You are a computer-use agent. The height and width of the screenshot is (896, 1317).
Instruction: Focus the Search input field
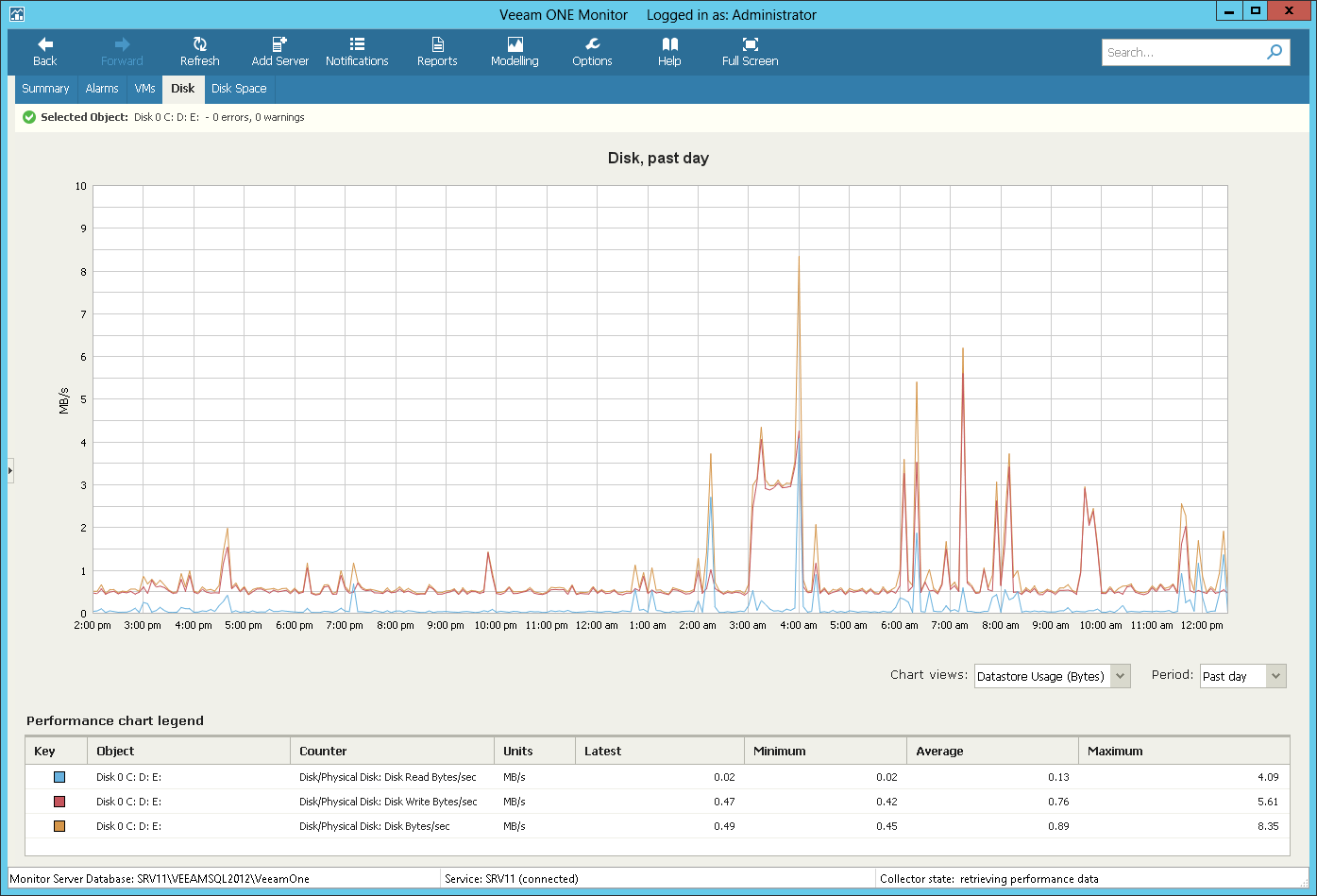point(1182,52)
